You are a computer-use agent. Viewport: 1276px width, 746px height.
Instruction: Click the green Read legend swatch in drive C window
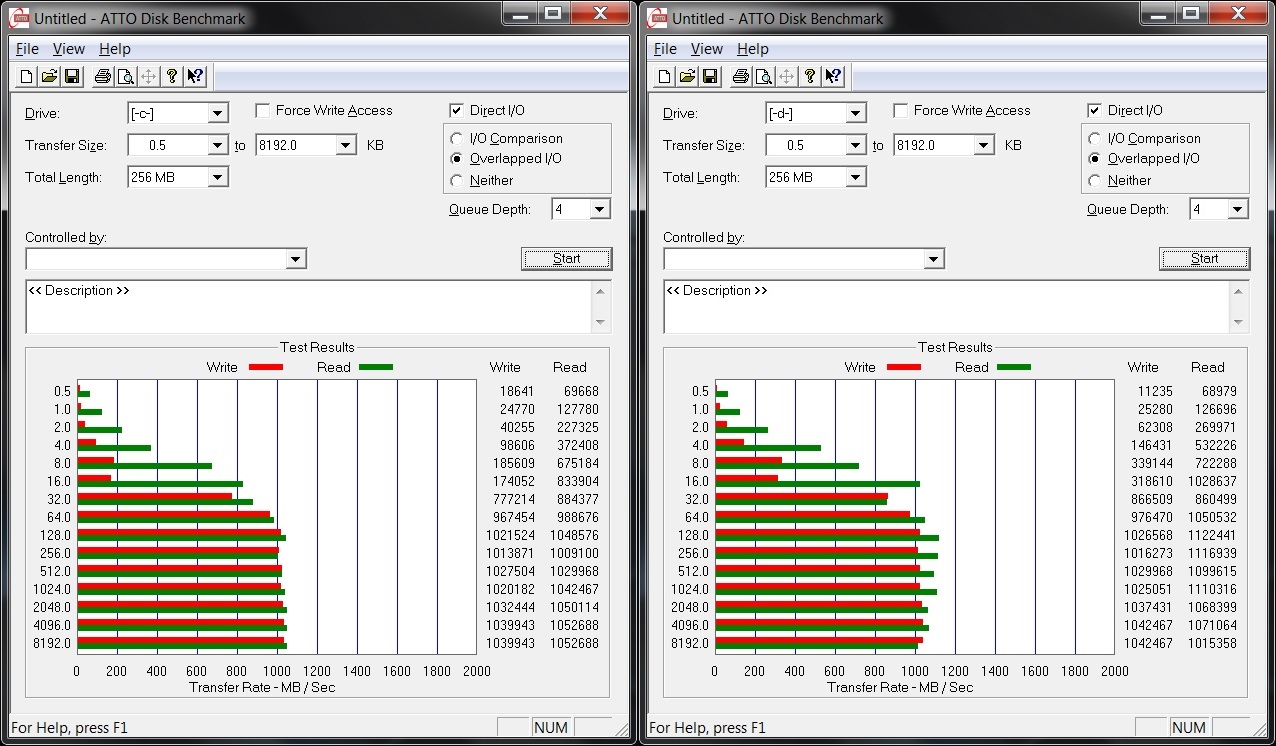pyautogui.click(x=376, y=367)
